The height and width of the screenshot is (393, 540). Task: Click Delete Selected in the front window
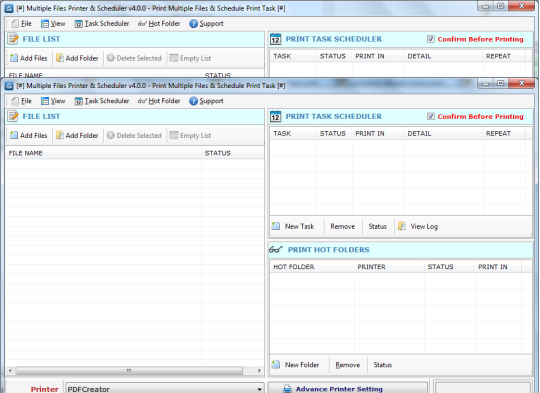pos(134,135)
